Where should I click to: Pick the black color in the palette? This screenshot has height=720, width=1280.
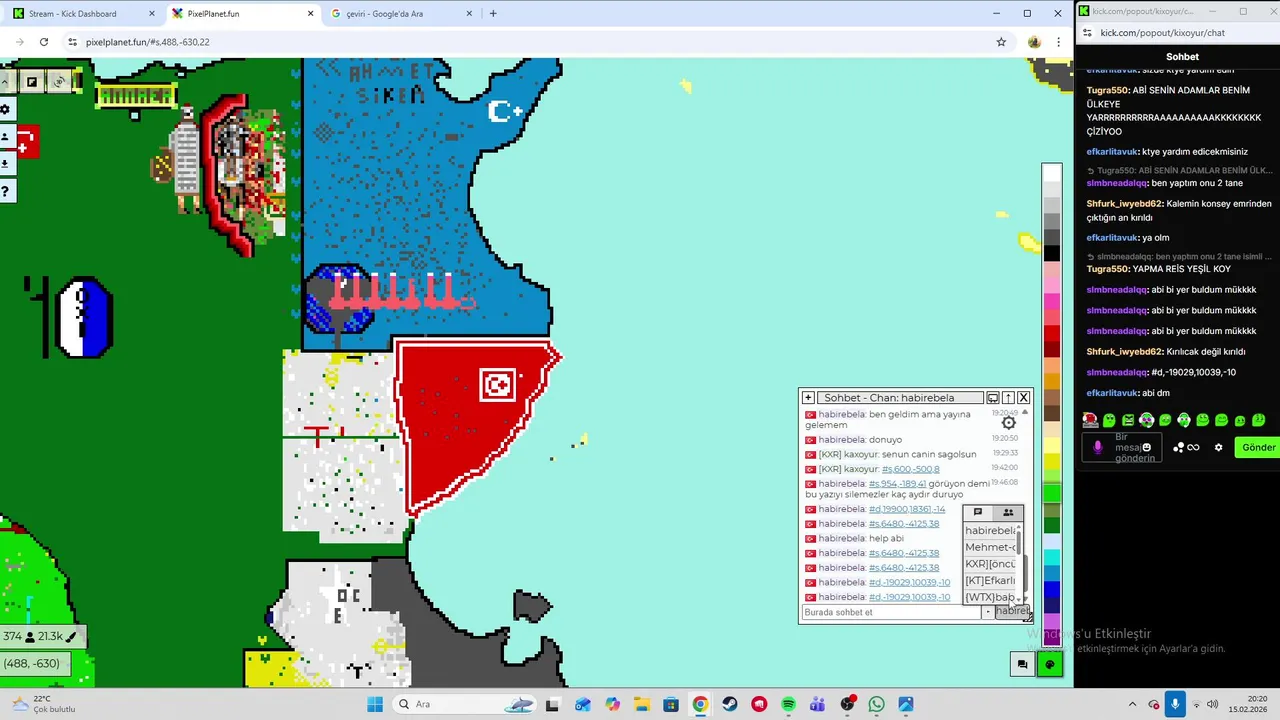tap(1051, 253)
